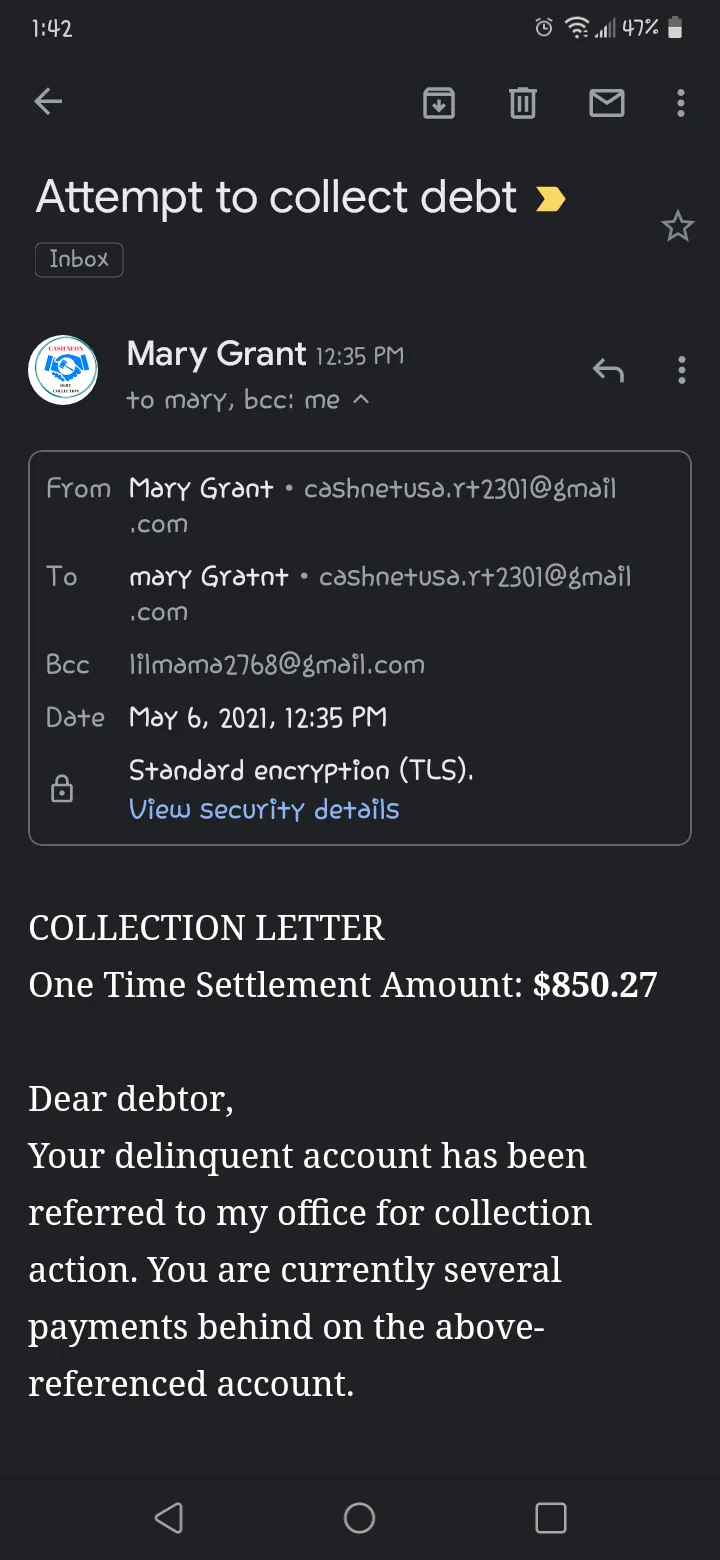Open recent apps with the square button
This screenshot has width=720, height=1560.
click(x=551, y=1518)
